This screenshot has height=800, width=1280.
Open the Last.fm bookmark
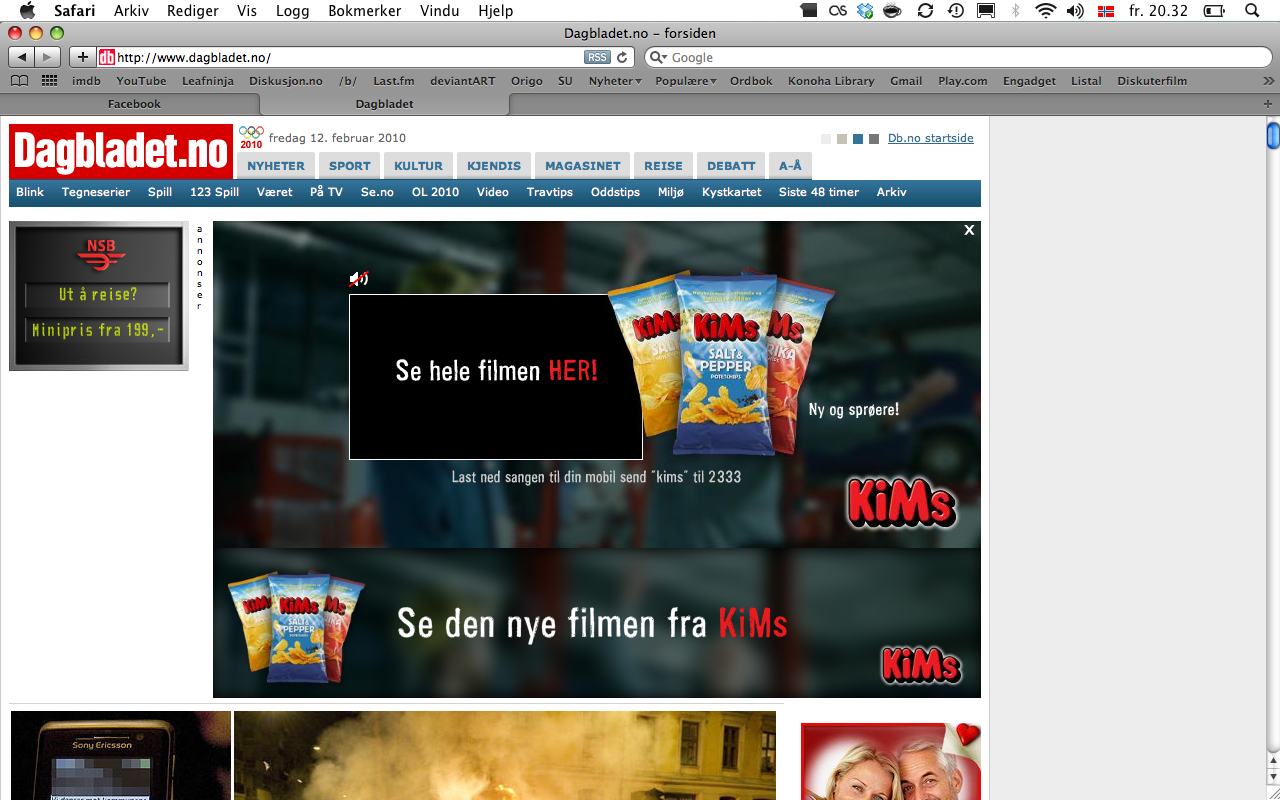tap(393, 81)
